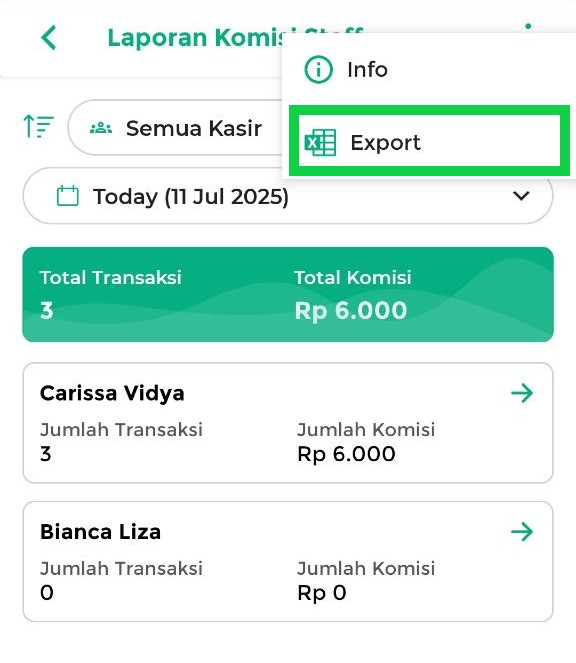Click the Bianca Liza staff name
Viewport: 576px width, 663px height.
[100, 532]
